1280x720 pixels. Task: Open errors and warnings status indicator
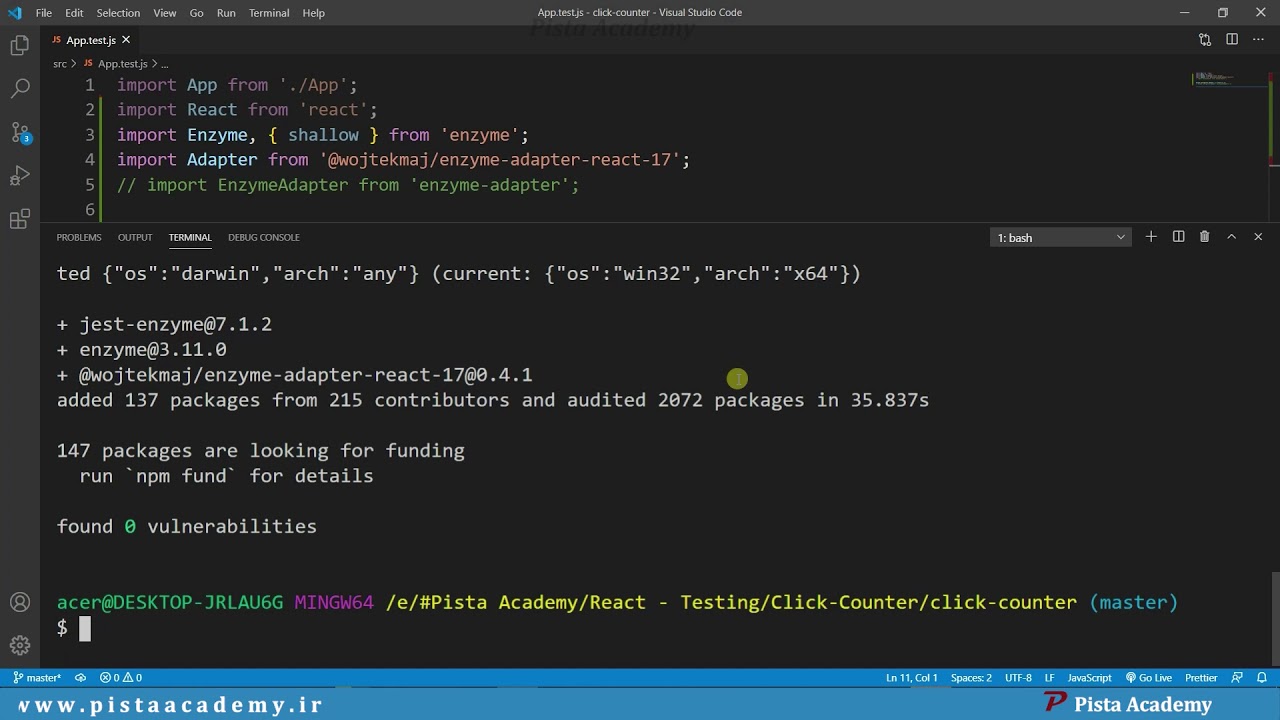point(121,678)
